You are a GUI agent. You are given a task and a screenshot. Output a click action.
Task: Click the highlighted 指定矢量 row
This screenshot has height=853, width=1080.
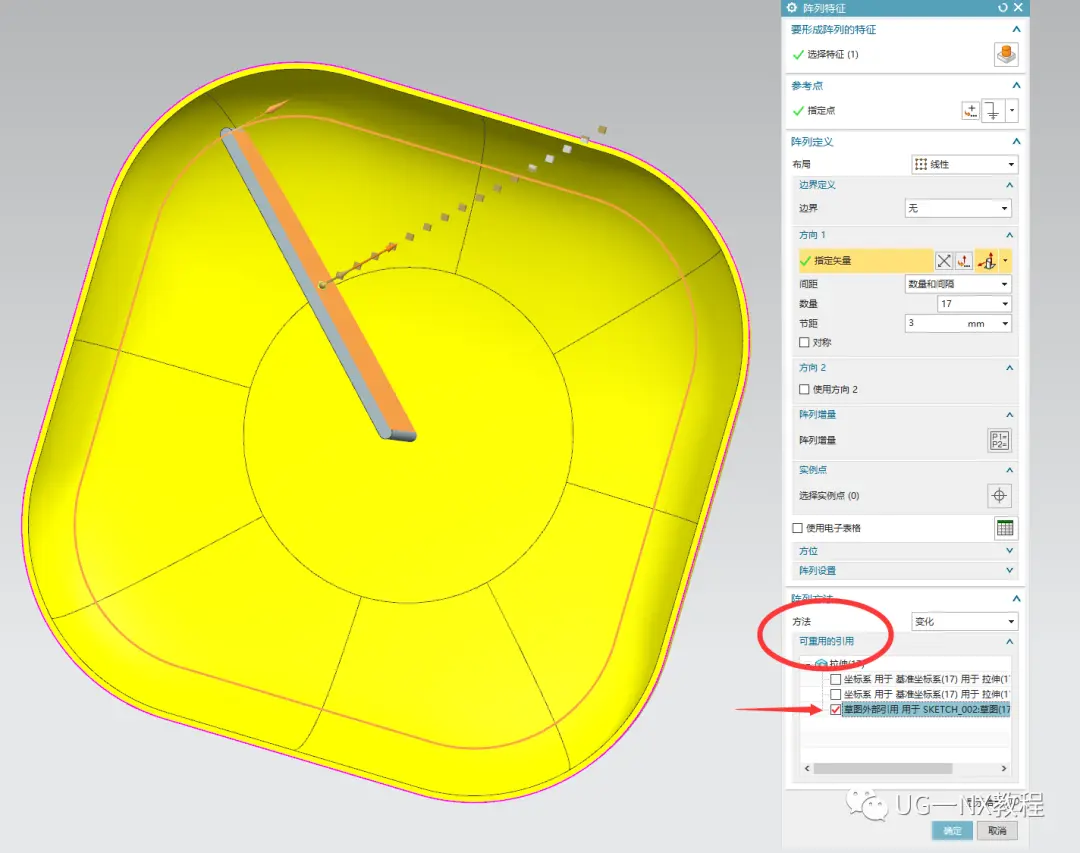coord(865,260)
